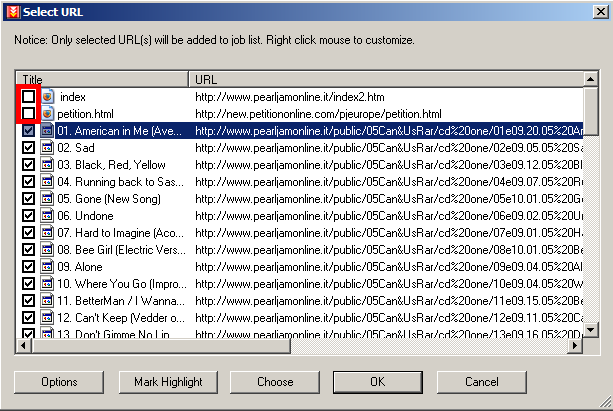Click the horizontal scrollbar right arrow

(575, 345)
